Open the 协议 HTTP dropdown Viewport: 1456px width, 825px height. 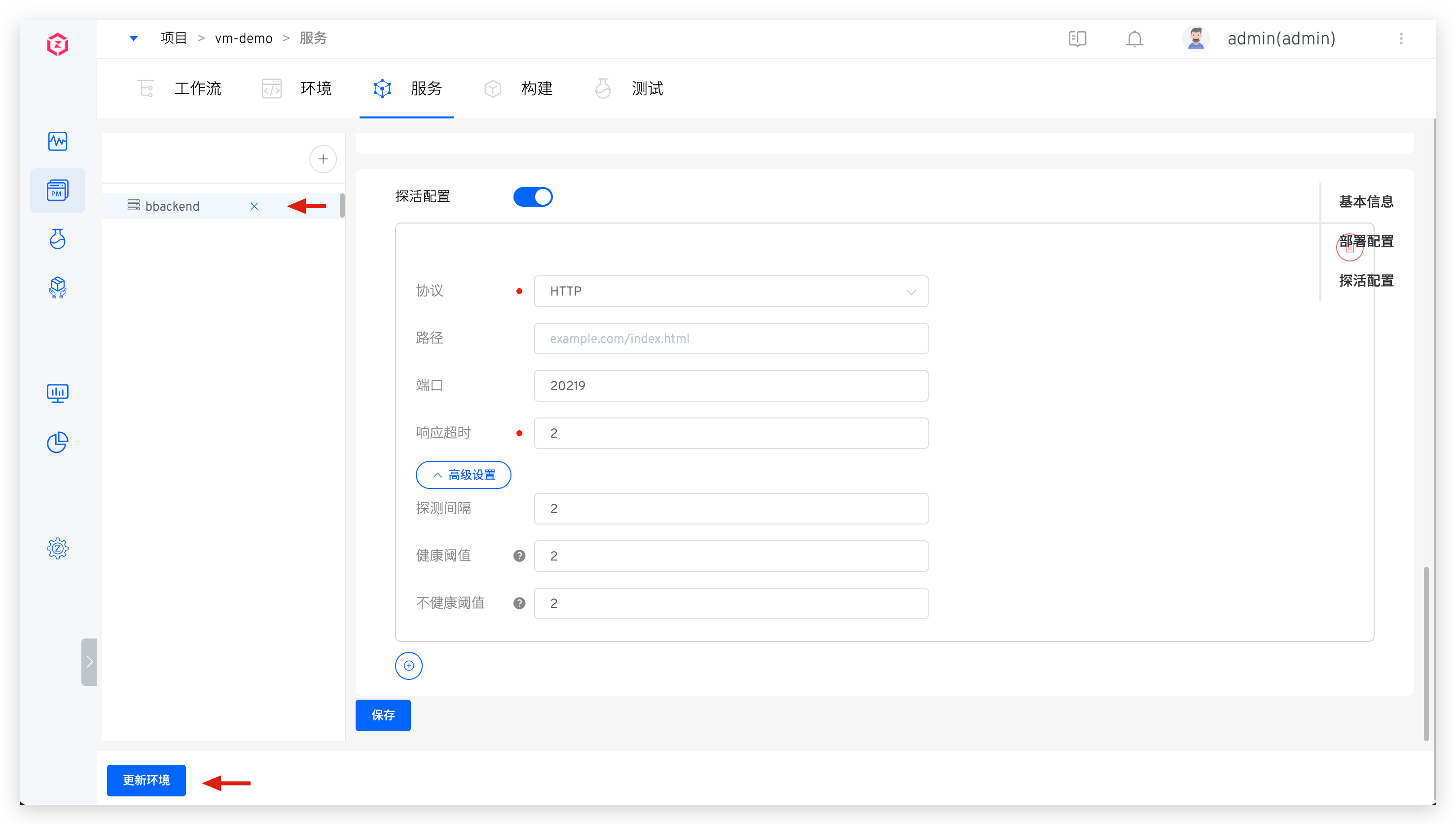click(x=730, y=291)
